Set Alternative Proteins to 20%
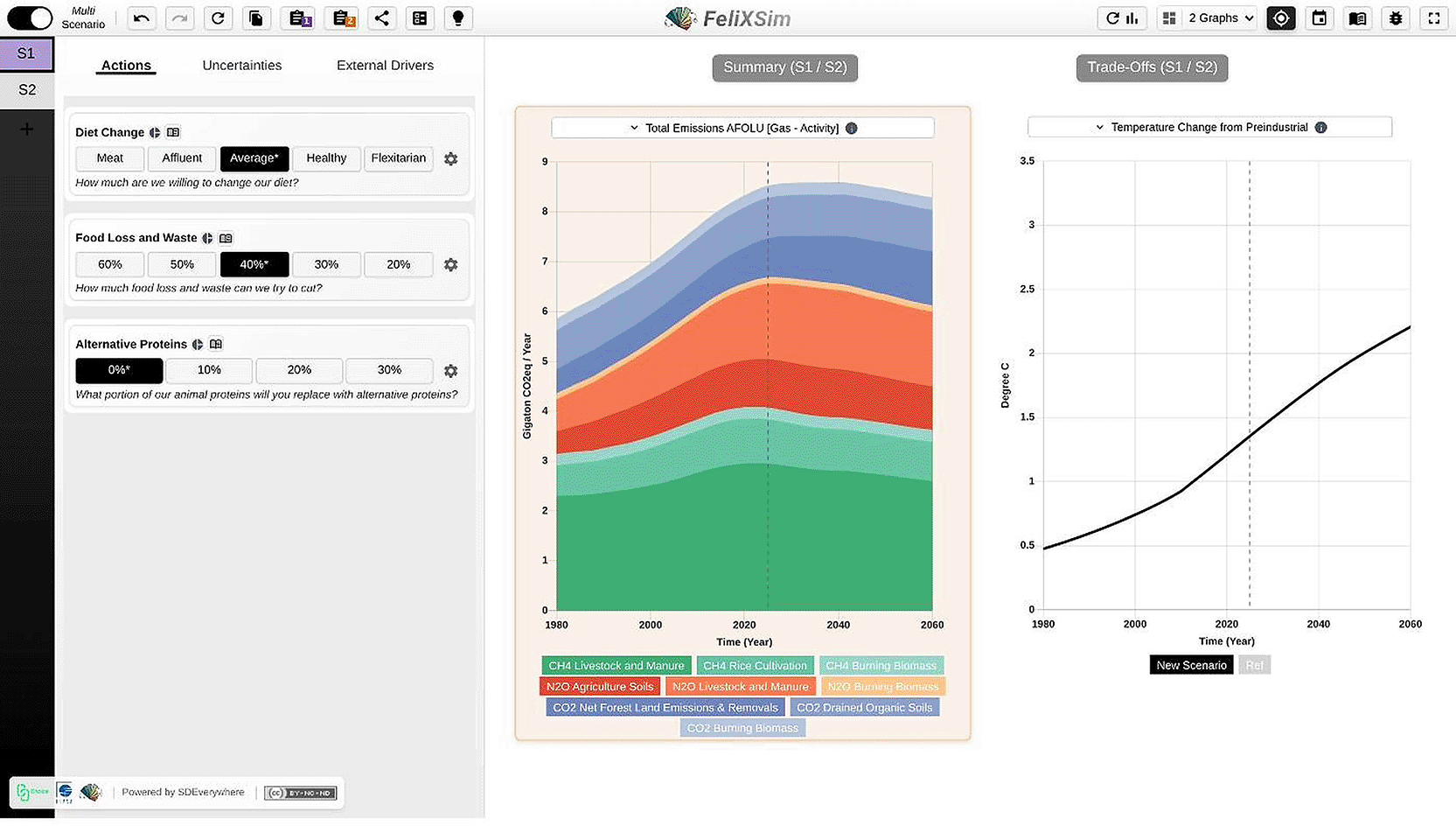 click(299, 370)
